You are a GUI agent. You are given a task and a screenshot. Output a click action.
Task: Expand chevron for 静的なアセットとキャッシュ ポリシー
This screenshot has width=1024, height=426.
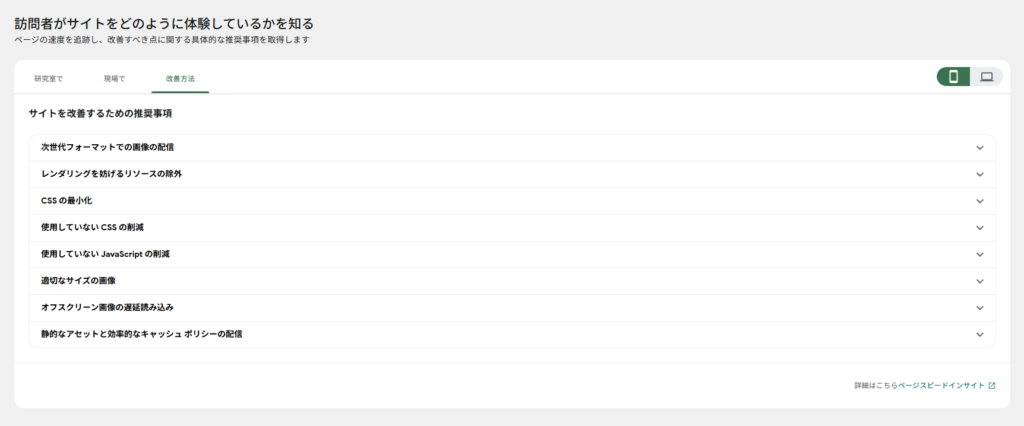click(x=980, y=335)
